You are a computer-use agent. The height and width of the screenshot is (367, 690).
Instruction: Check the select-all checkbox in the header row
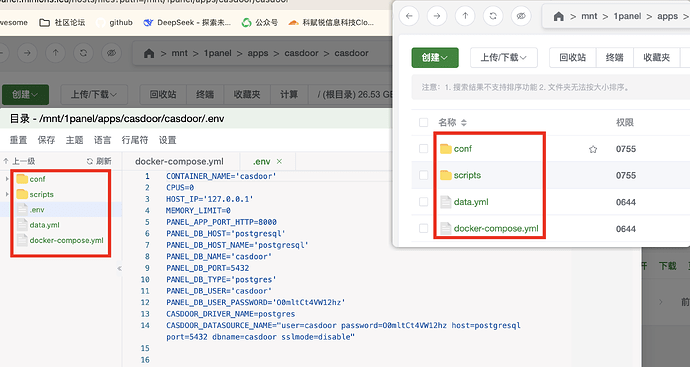(423, 122)
